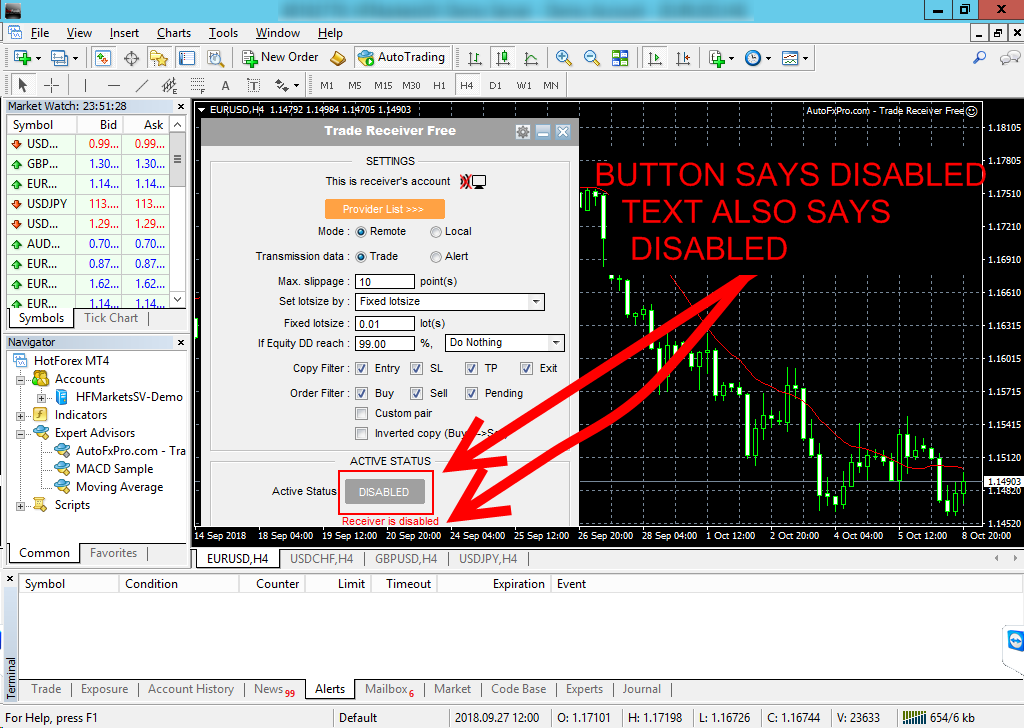Toggle the TP copy filter checkbox

472,368
